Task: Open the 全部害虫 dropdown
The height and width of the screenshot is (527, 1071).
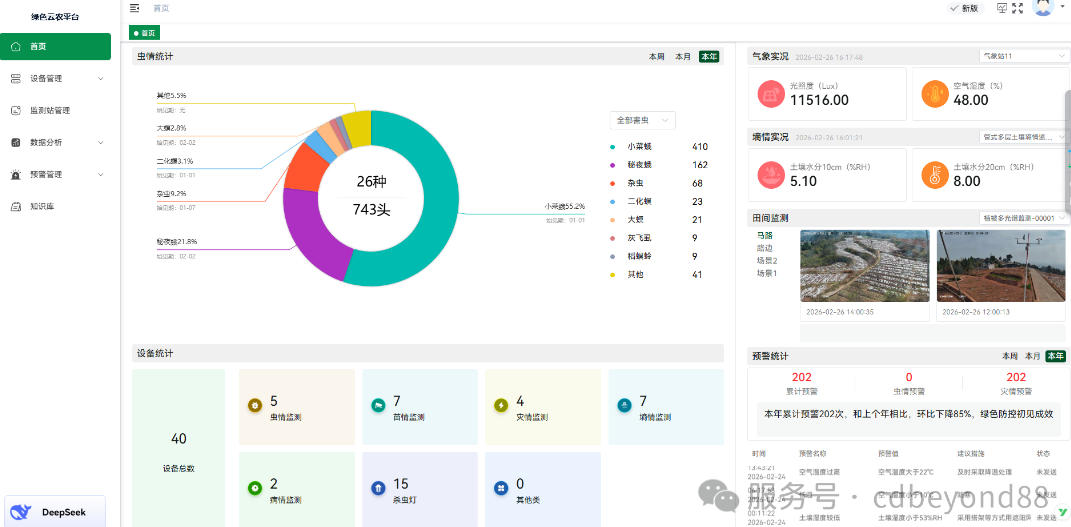Action: tap(643, 120)
